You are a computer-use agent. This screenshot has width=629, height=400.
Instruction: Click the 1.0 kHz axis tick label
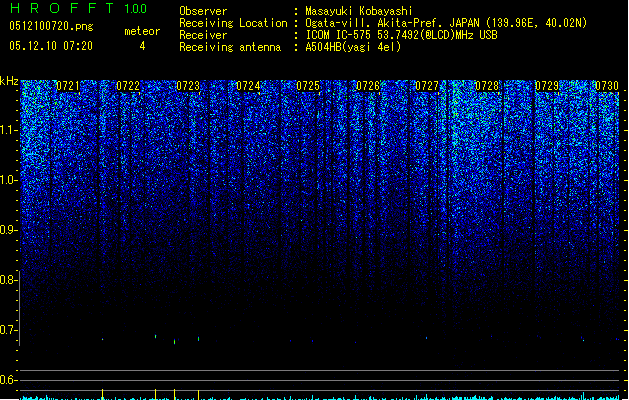point(8,180)
